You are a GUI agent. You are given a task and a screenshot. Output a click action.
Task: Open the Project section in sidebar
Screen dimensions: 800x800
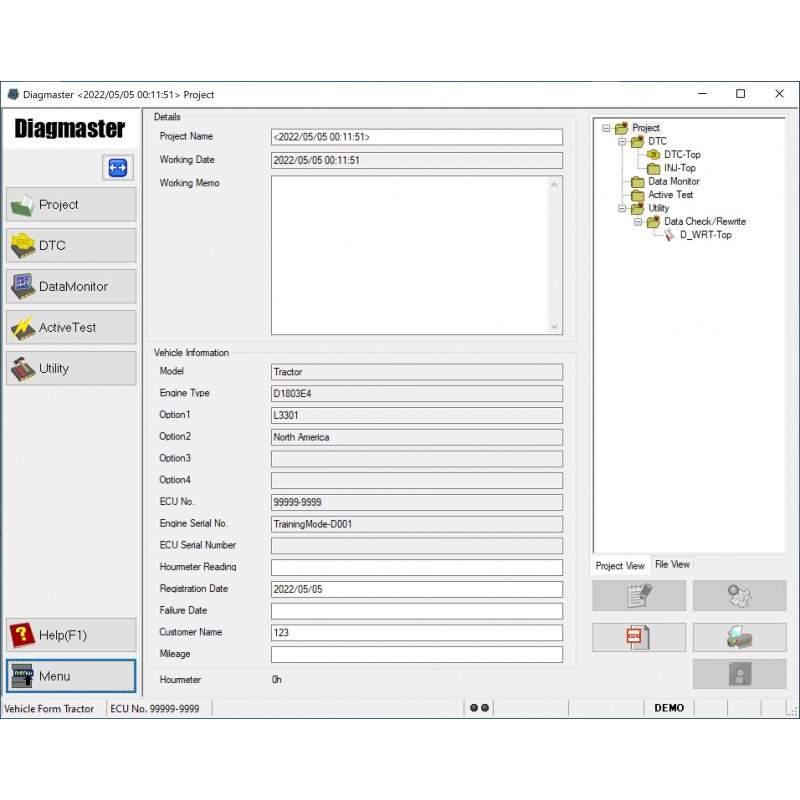pyautogui.click(x=71, y=204)
